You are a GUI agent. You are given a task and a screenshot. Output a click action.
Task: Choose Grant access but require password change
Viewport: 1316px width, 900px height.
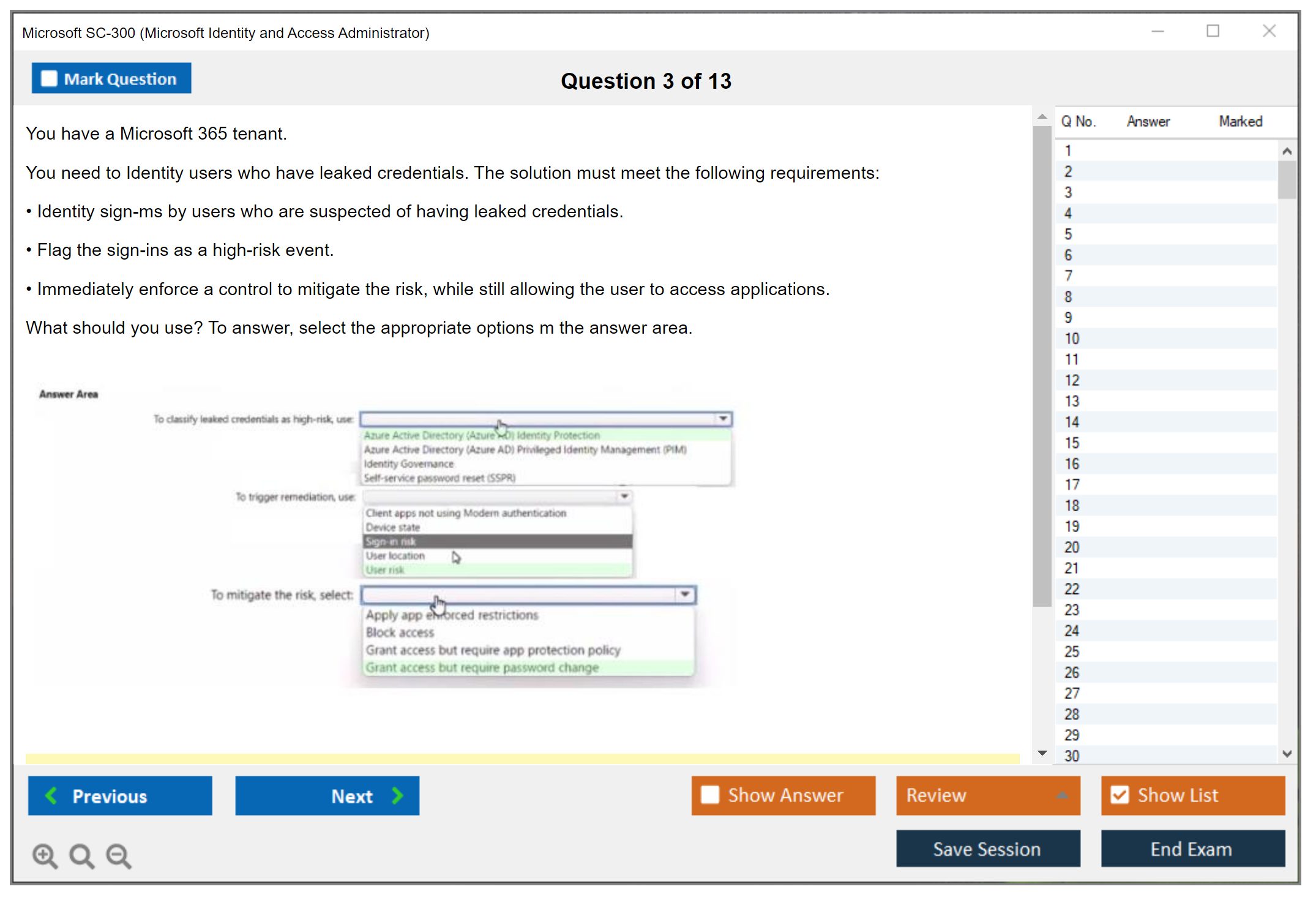(482, 667)
